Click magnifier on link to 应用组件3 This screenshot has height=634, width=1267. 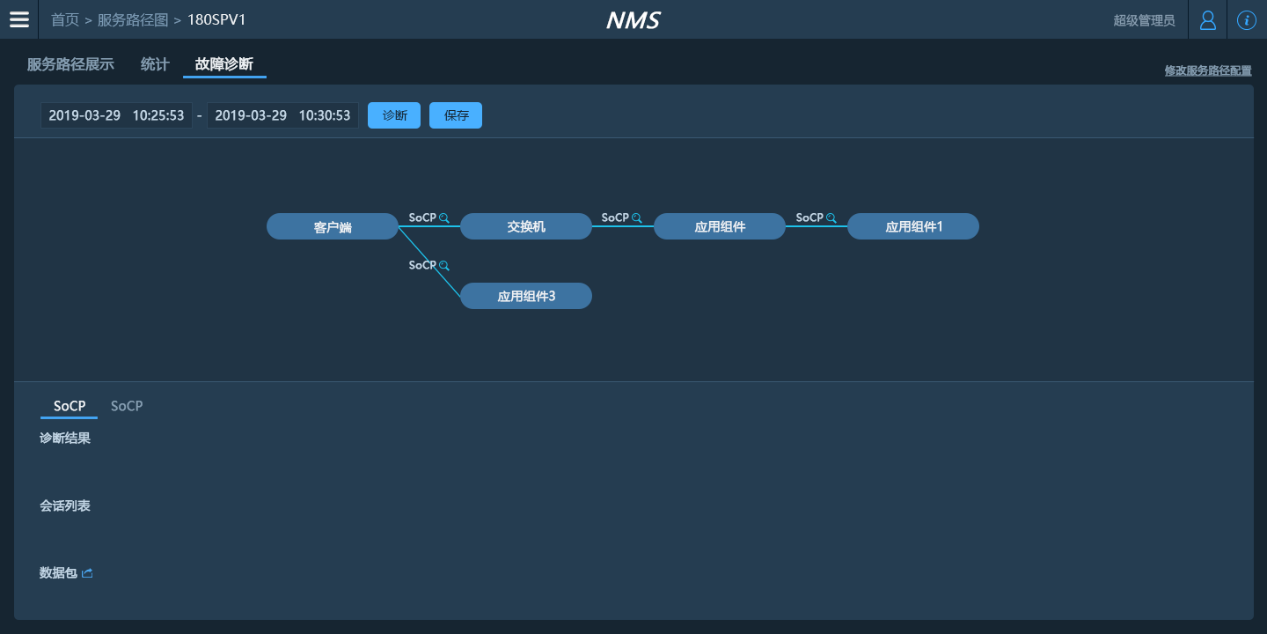444,266
